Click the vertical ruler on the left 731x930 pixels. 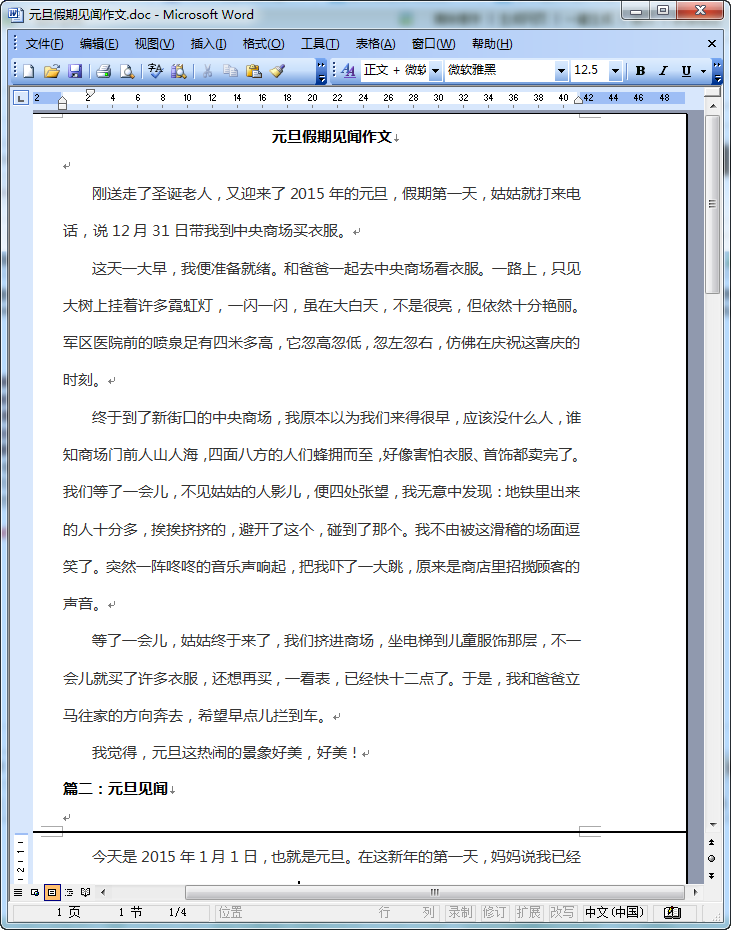(x=21, y=856)
